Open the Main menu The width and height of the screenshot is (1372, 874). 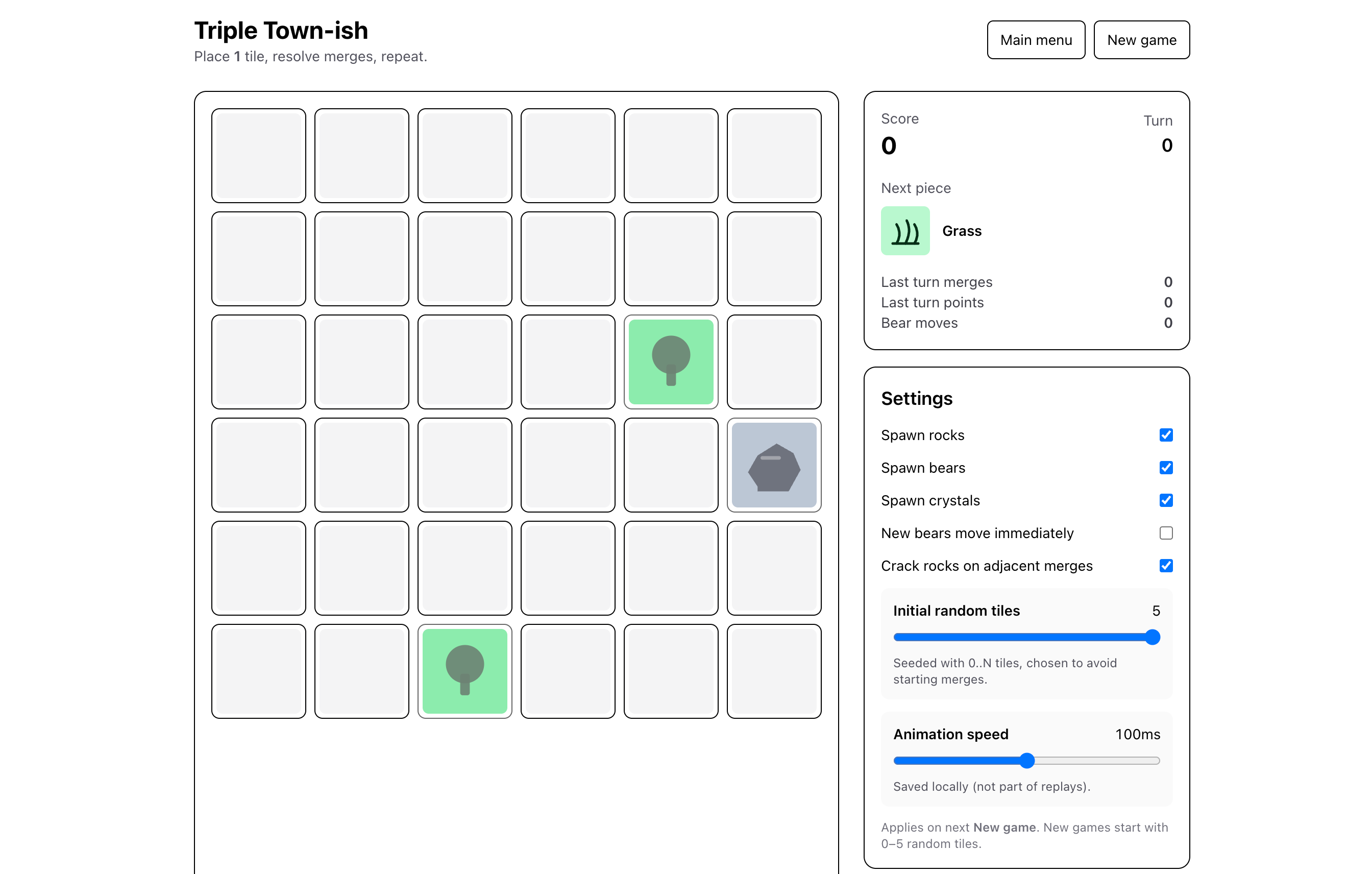(x=1035, y=40)
